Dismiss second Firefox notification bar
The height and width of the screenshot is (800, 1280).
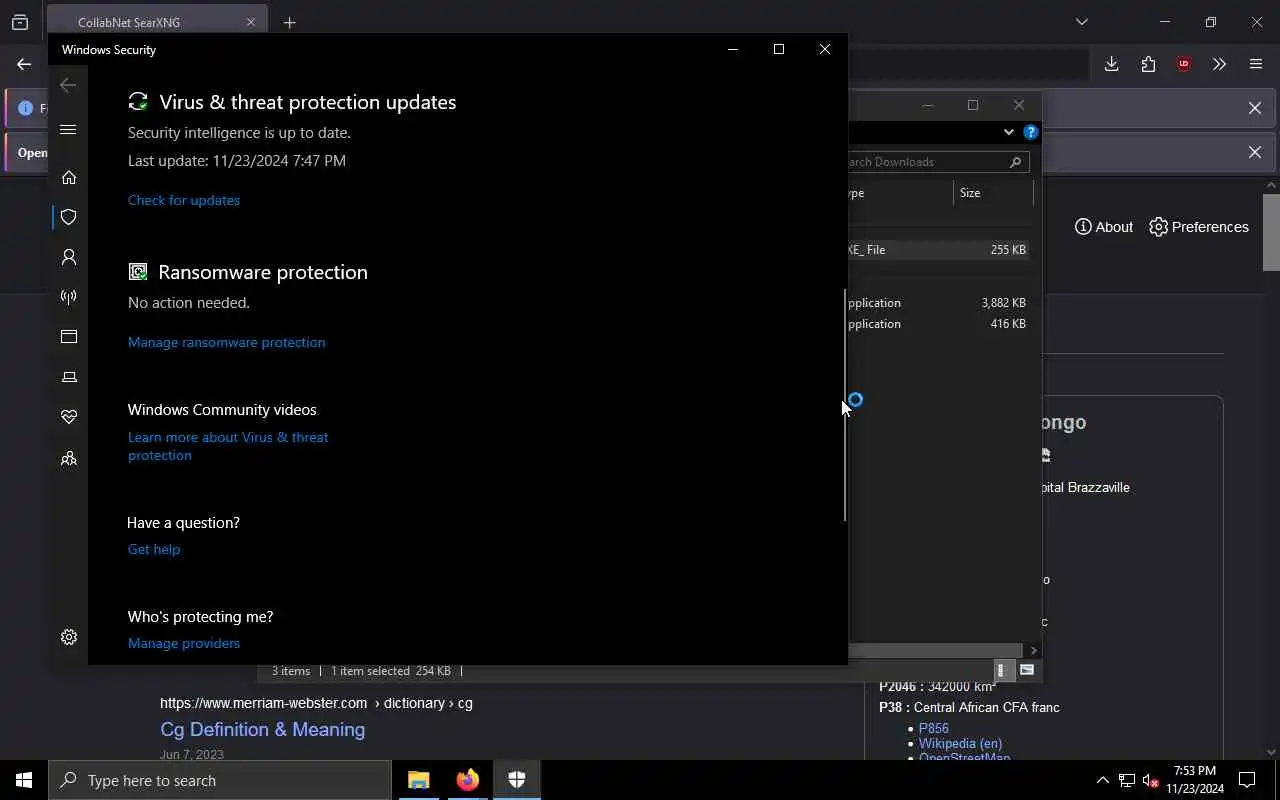[1255, 152]
